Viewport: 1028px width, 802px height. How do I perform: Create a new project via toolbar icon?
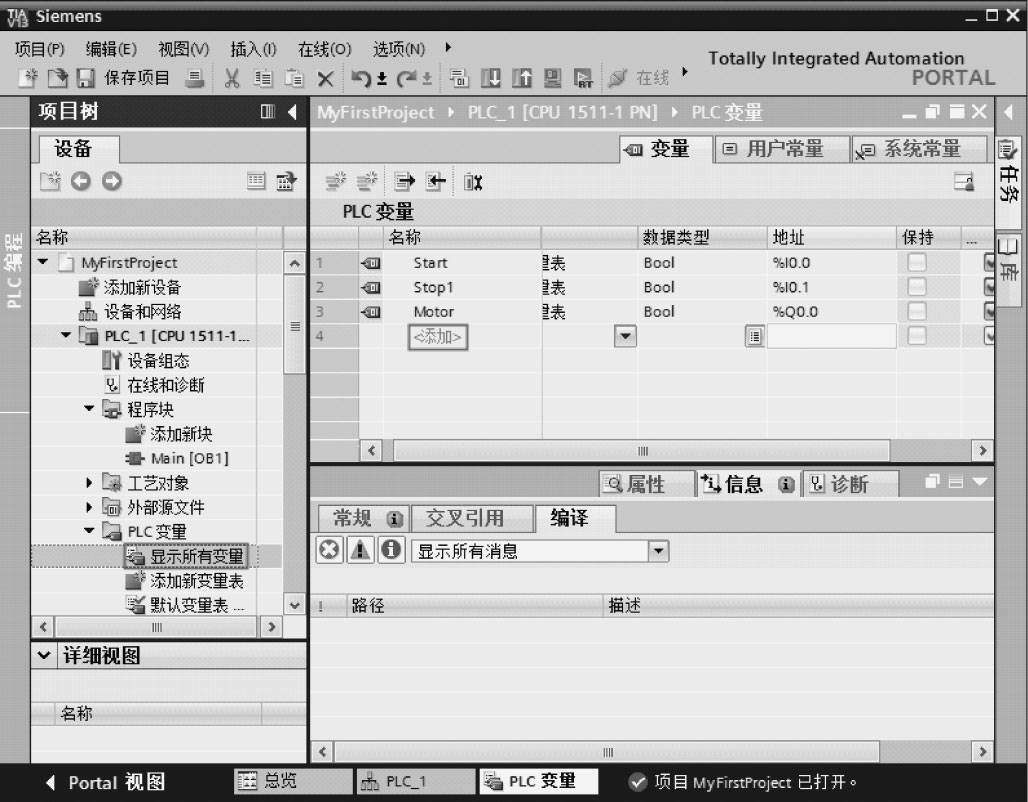pos(28,78)
